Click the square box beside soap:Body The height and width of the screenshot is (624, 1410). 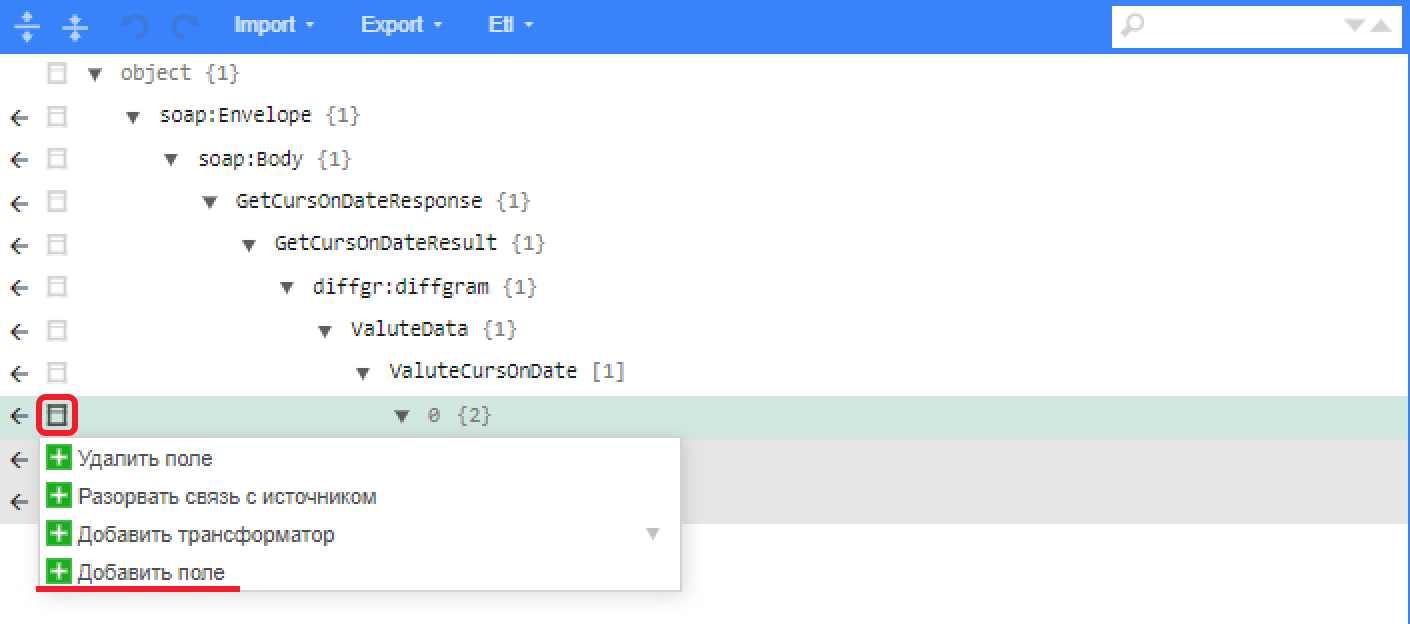pos(57,159)
